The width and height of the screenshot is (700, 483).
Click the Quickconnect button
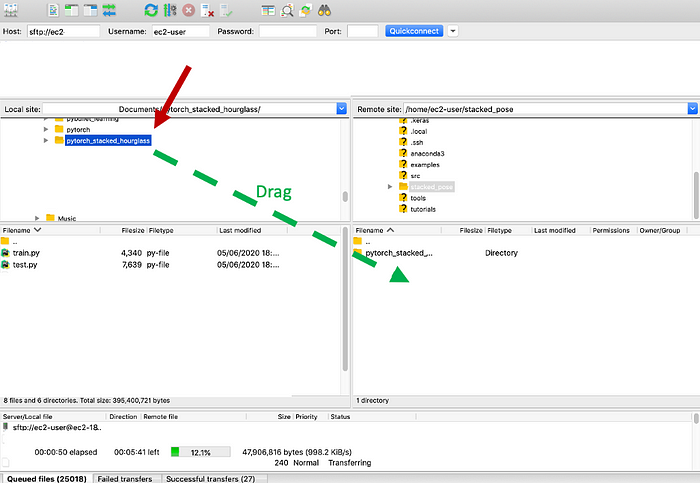pyautogui.click(x=414, y=31)
